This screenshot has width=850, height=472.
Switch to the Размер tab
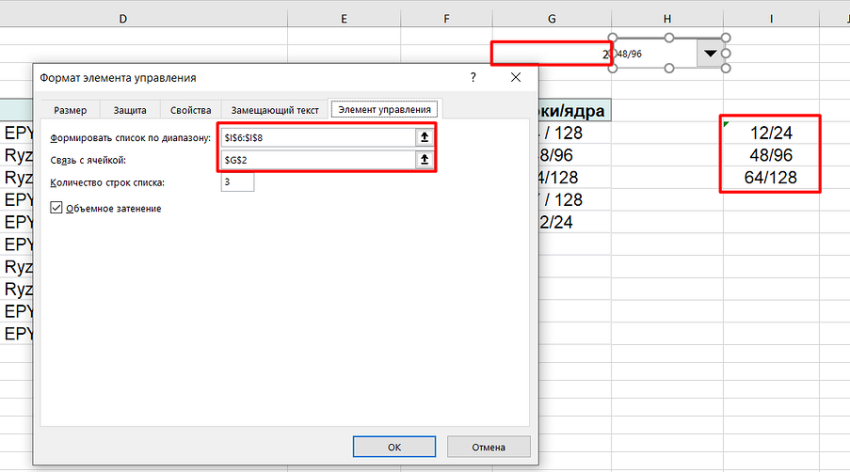click(70, 110)
